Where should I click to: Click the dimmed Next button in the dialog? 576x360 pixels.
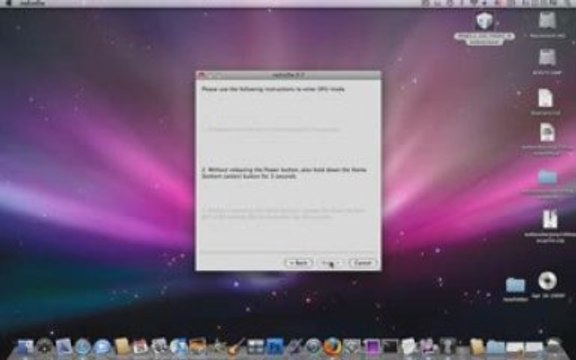[331, 263]
